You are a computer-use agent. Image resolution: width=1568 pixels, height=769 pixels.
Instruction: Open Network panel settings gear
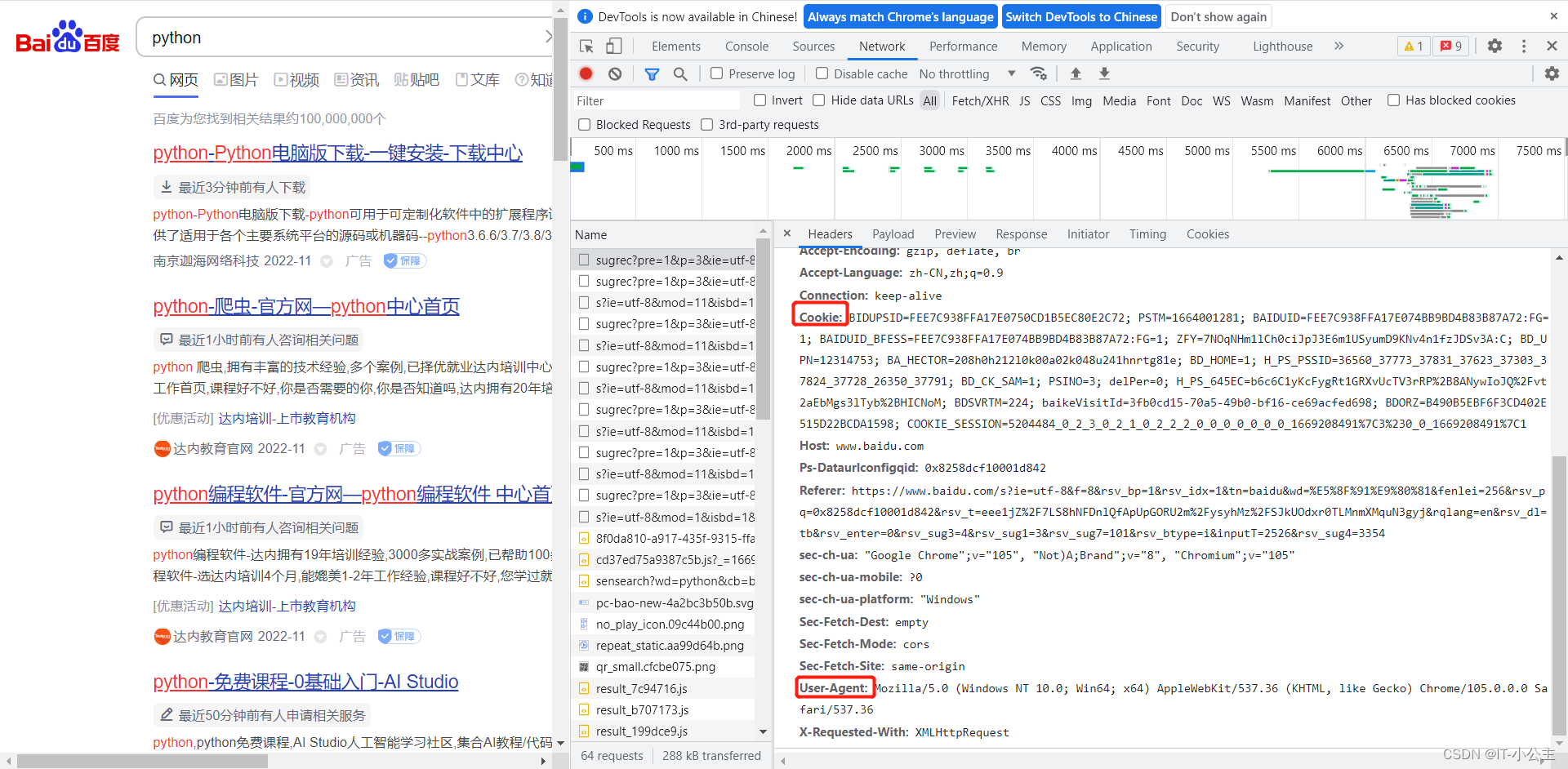pos(1552,73)
